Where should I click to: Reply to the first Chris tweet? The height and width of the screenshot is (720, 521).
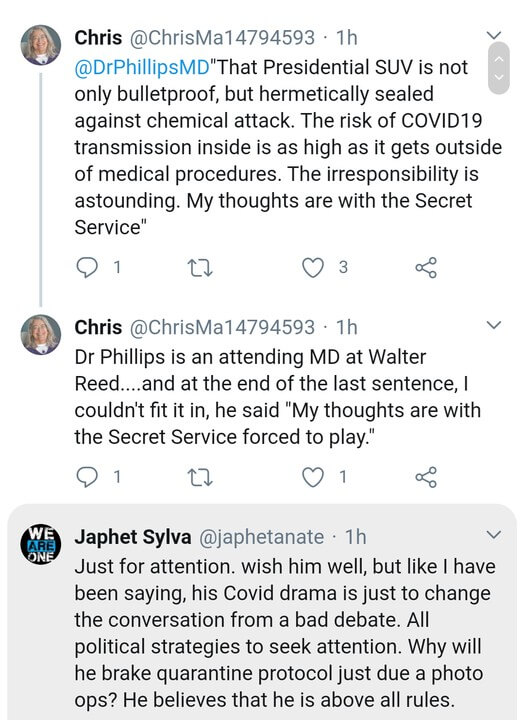87,267
